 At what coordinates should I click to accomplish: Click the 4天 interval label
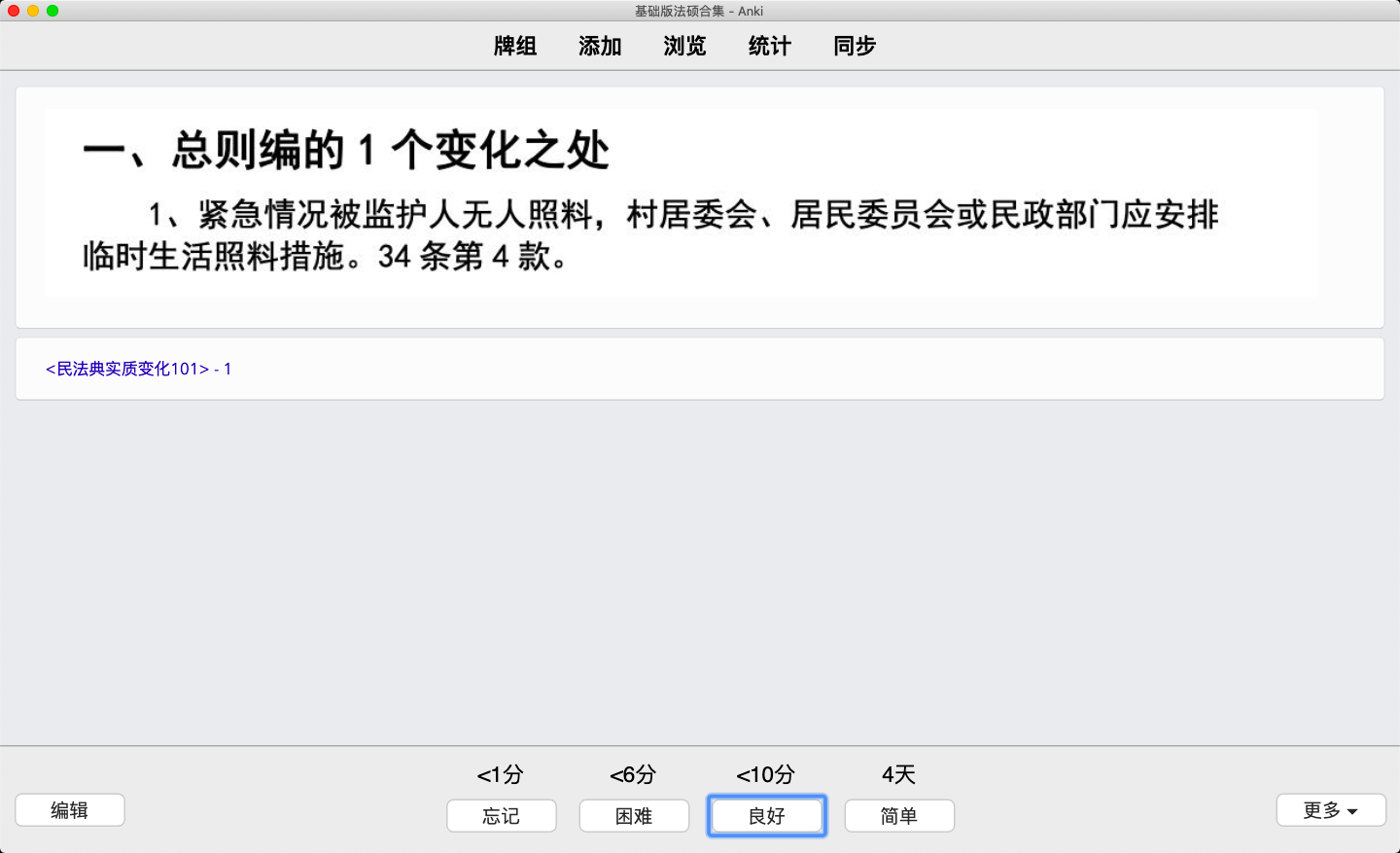coord(899,774)
